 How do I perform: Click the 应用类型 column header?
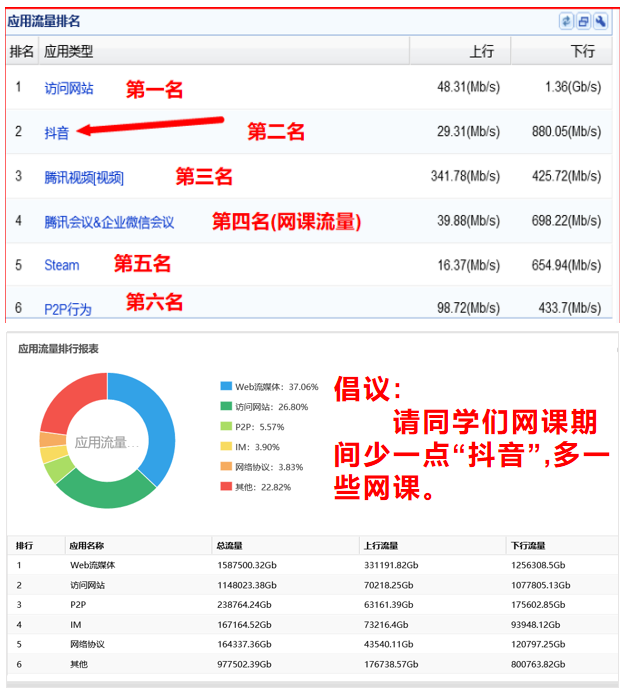pyautogui.click(x=69, y=51)
